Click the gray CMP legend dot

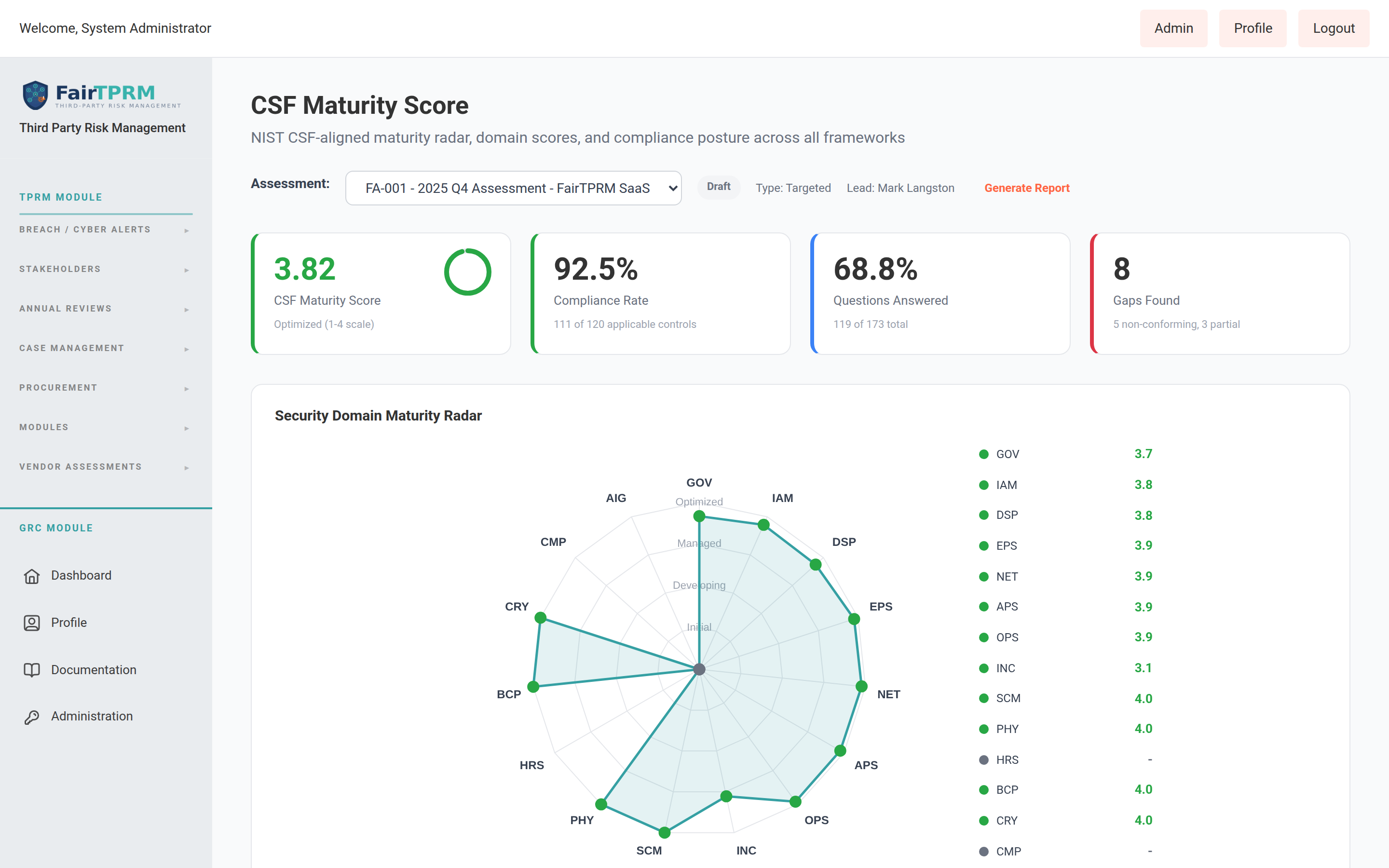click(984, 851)
